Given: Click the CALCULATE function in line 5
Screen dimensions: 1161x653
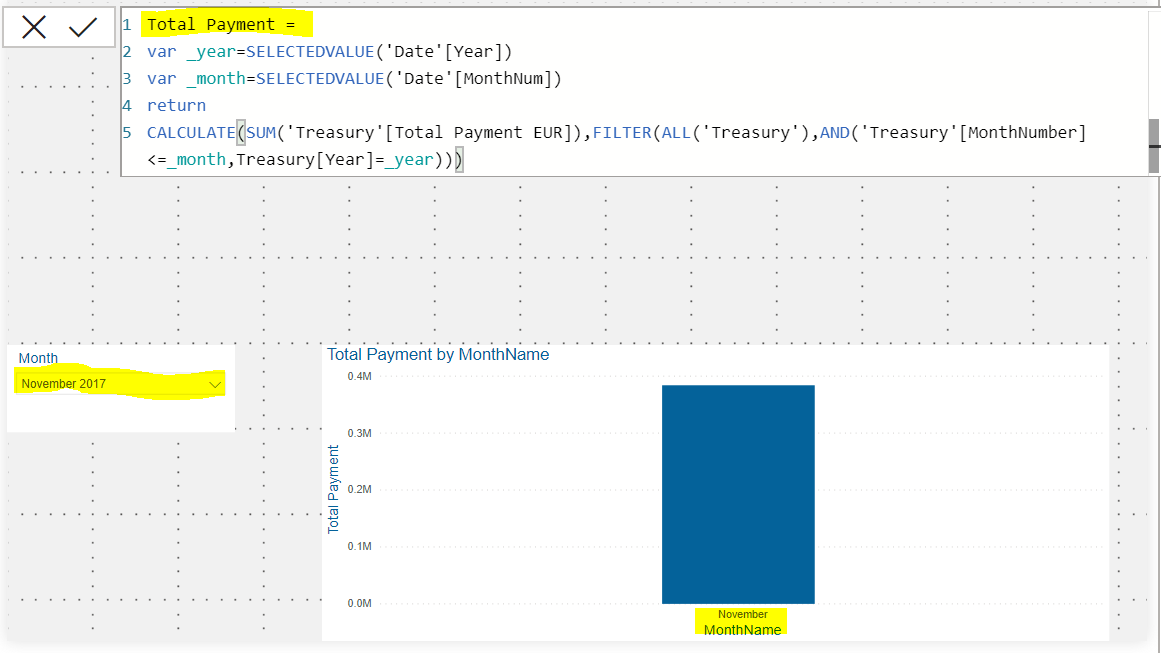Looking at the screenshot, I should (x=191, y=133).
